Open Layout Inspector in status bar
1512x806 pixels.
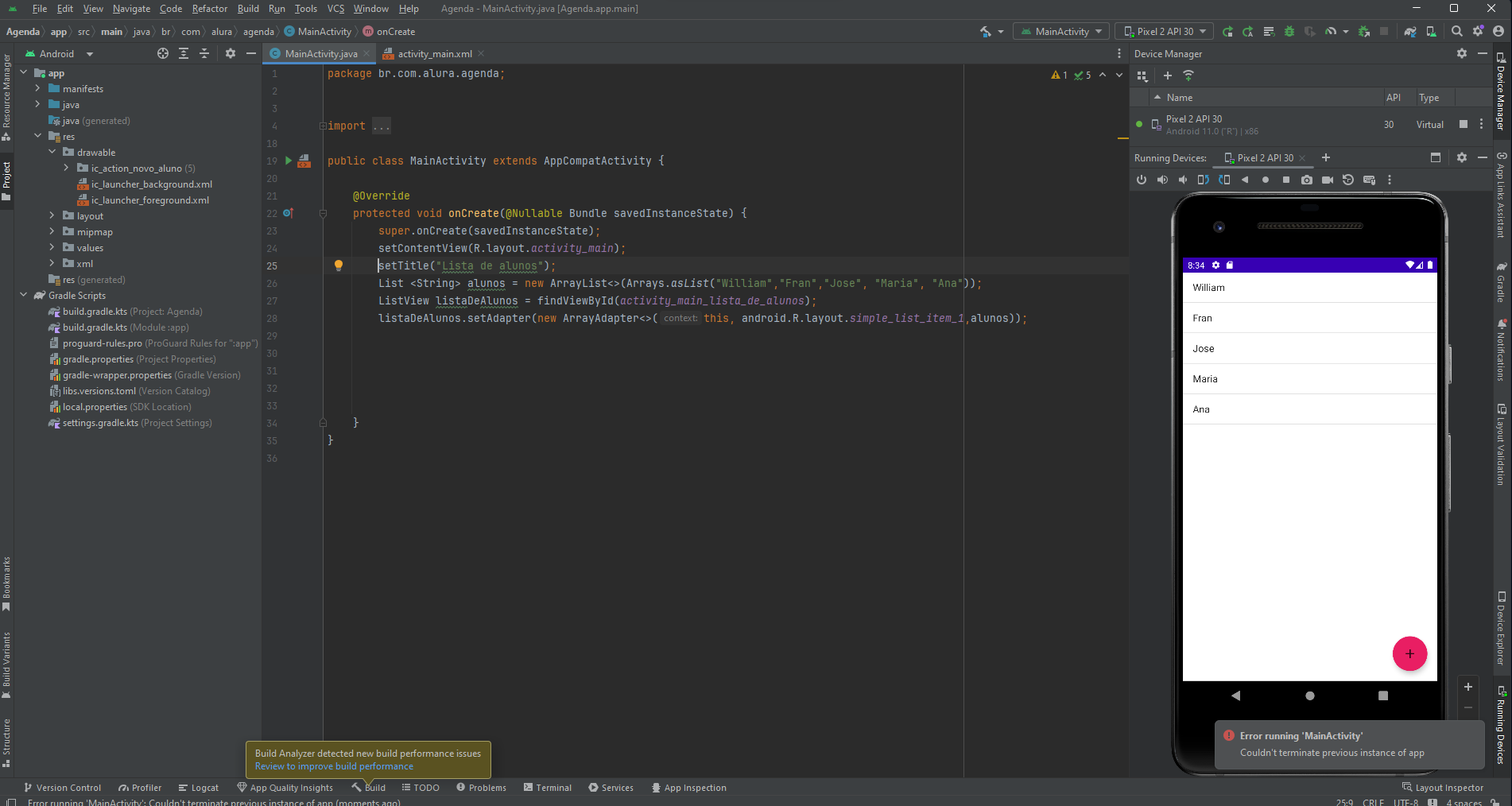[x=1442, y=788]
